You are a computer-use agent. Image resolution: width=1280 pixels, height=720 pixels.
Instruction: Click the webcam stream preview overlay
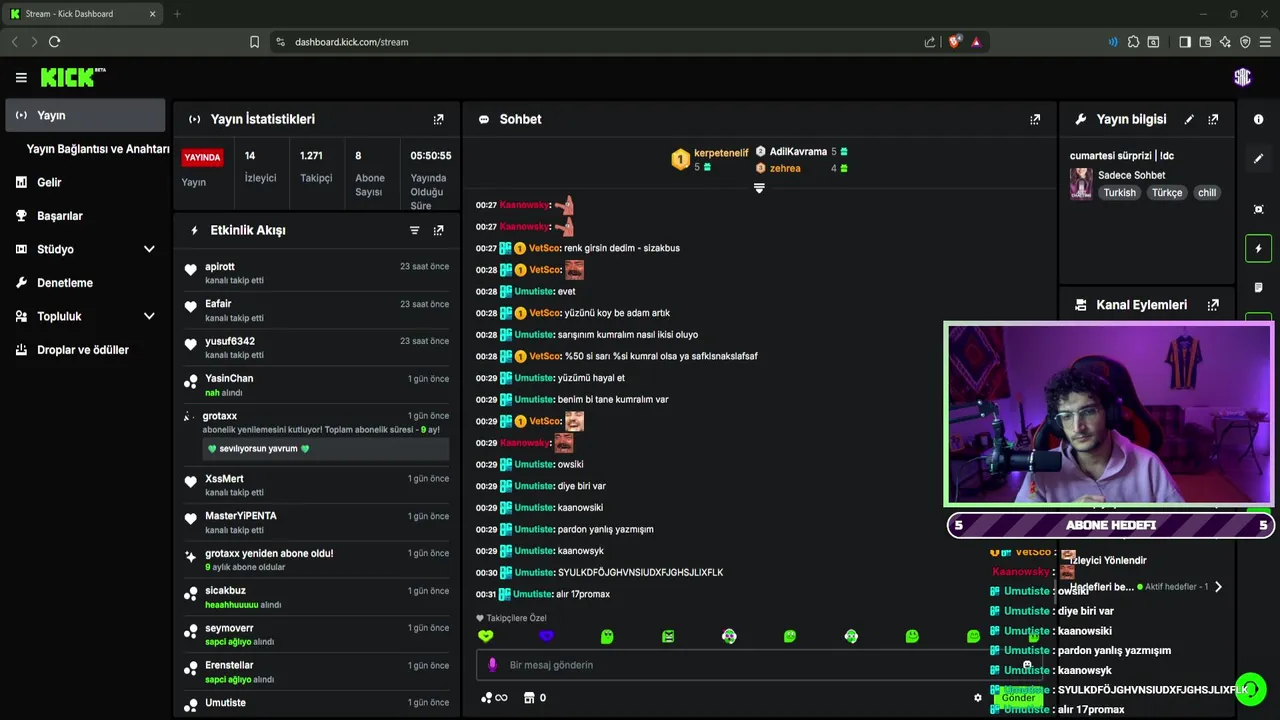1108,414
